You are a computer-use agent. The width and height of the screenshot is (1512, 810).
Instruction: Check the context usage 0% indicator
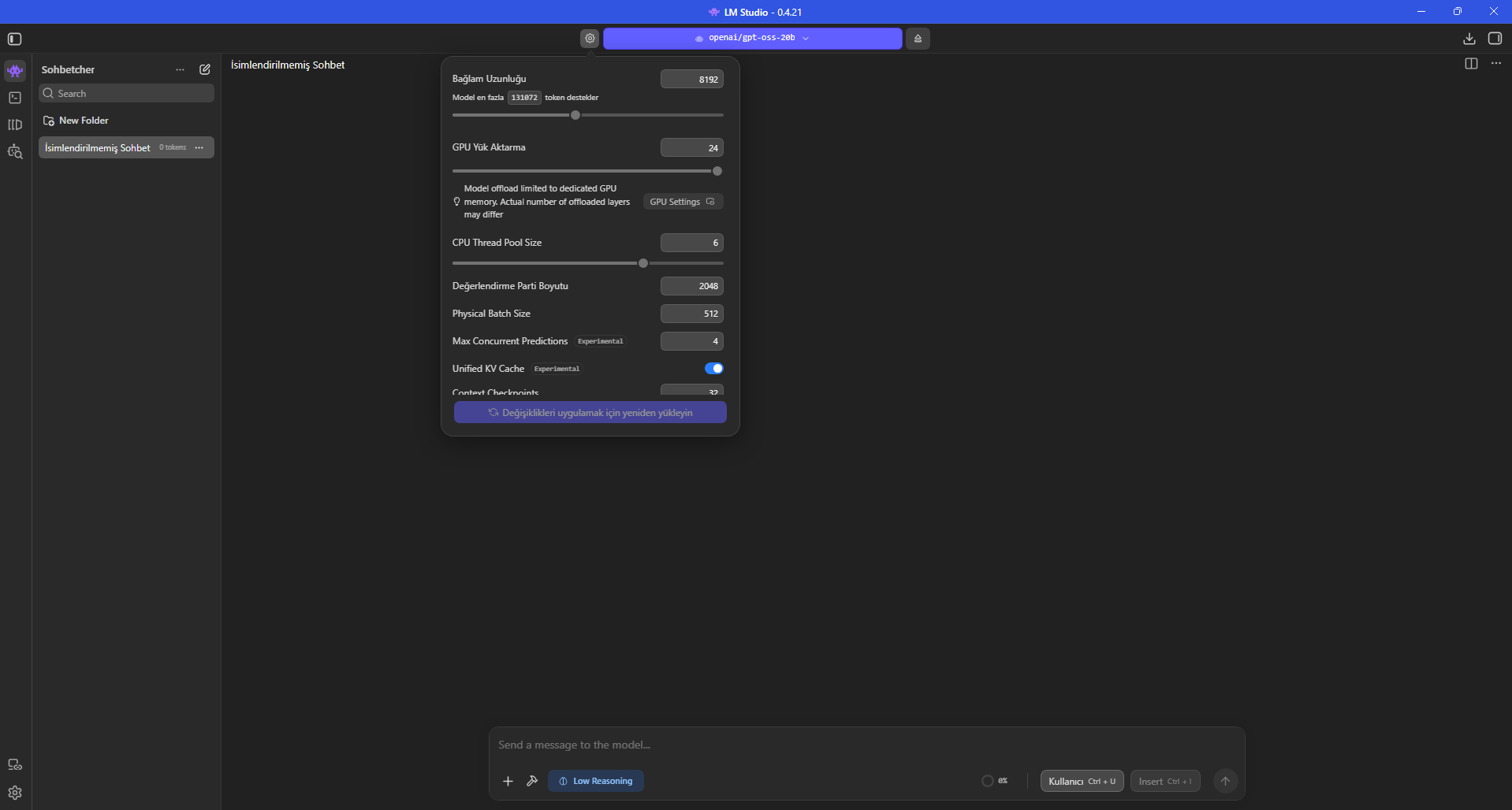pyautogui.click(x=995, y=781)
